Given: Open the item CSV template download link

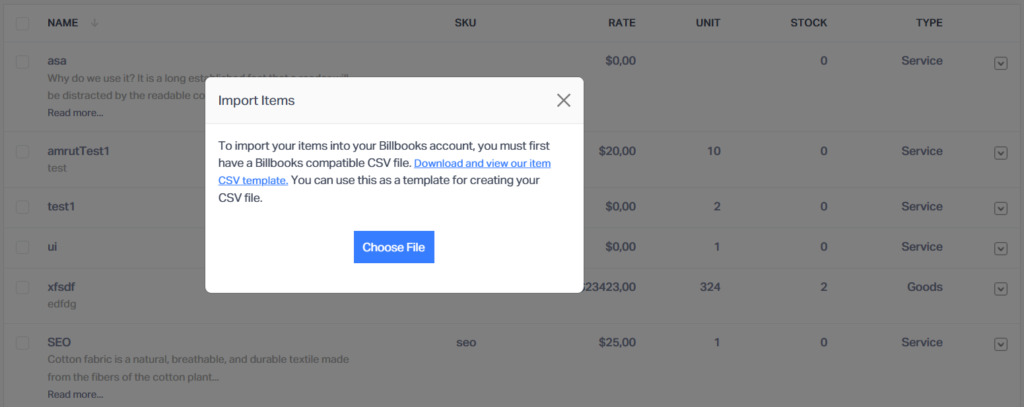Looking at the screenshot, I should coord(384,172).
